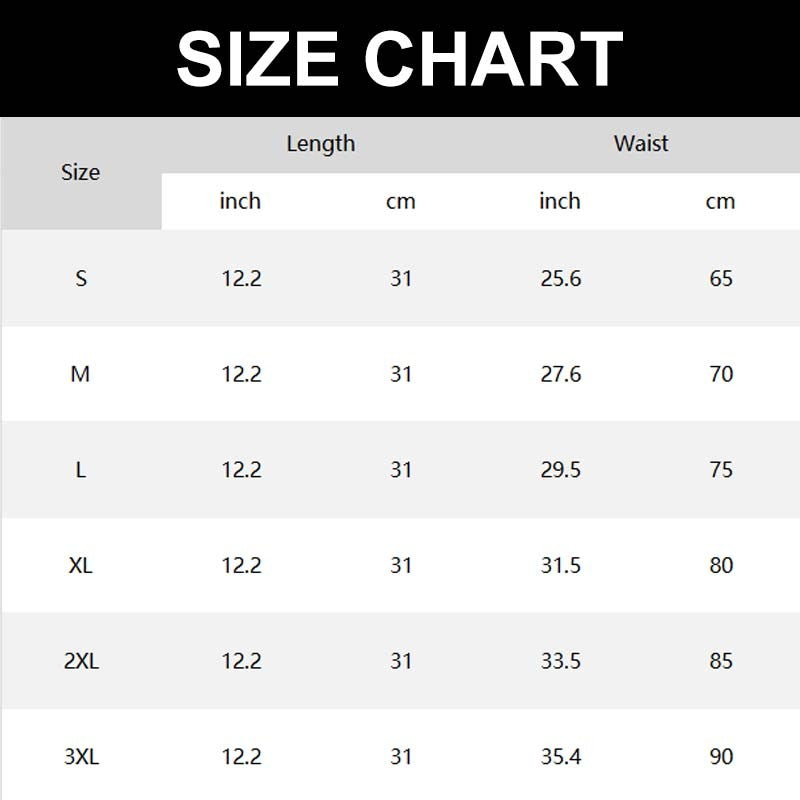Click the Length column group header
Screen dimensions: 800x800
[x=321, y=144]
